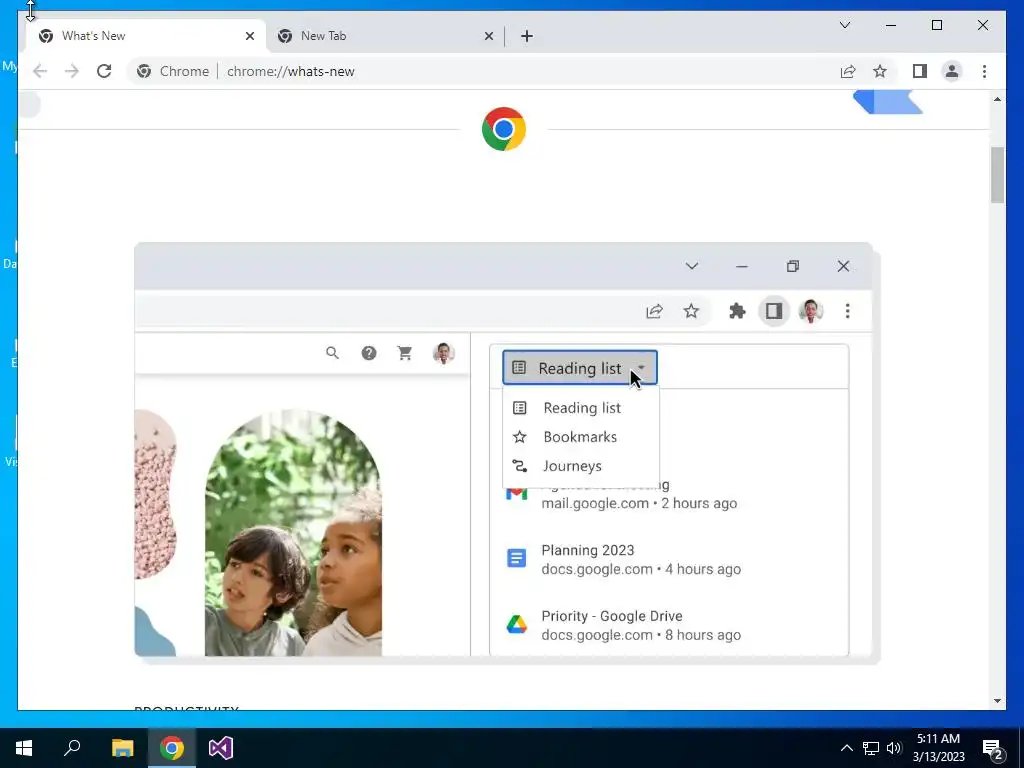Expand the Reading list dropdown
1024x768 pixels.
[x=580, y=368]
